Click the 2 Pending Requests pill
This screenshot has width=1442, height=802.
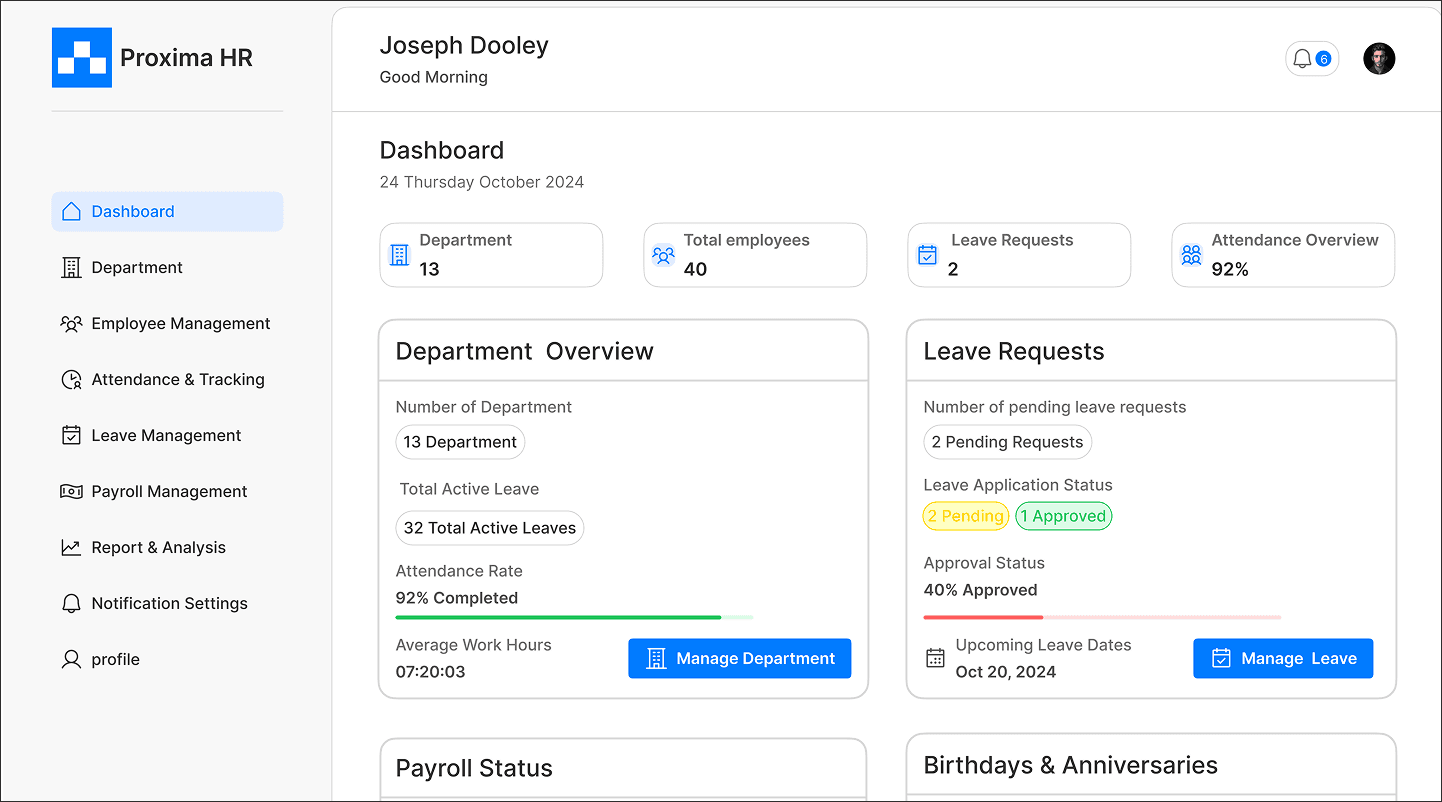coord(1007,442)
